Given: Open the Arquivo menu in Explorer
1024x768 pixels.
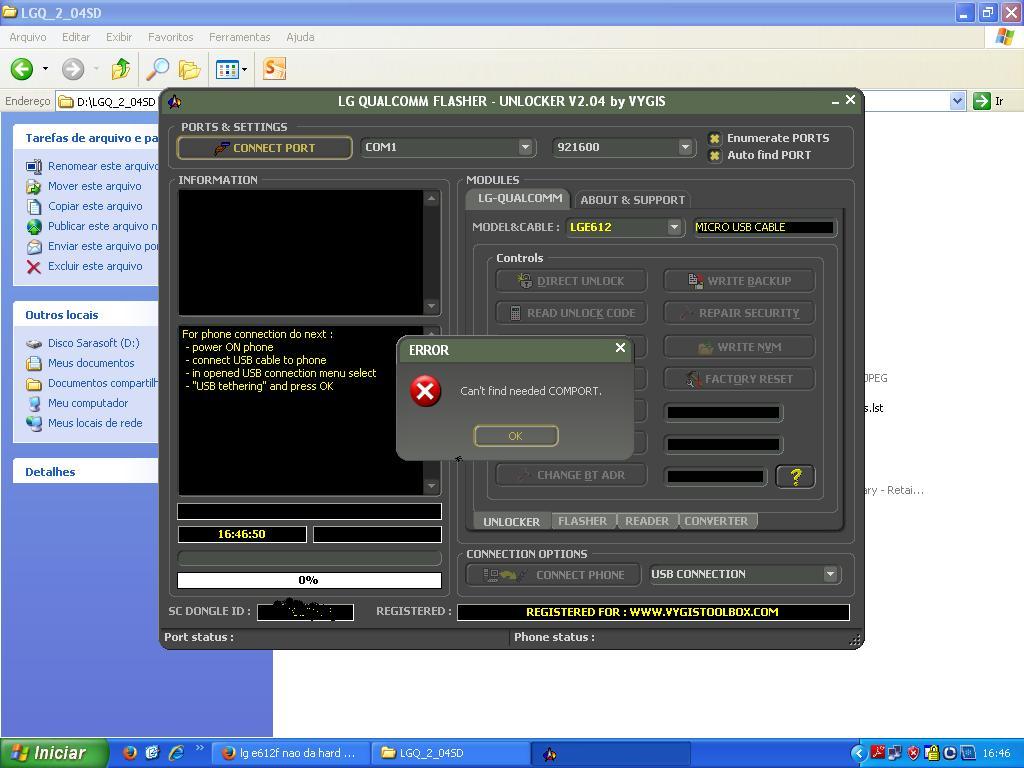Looking at the screenshot, I should (27, 37).
